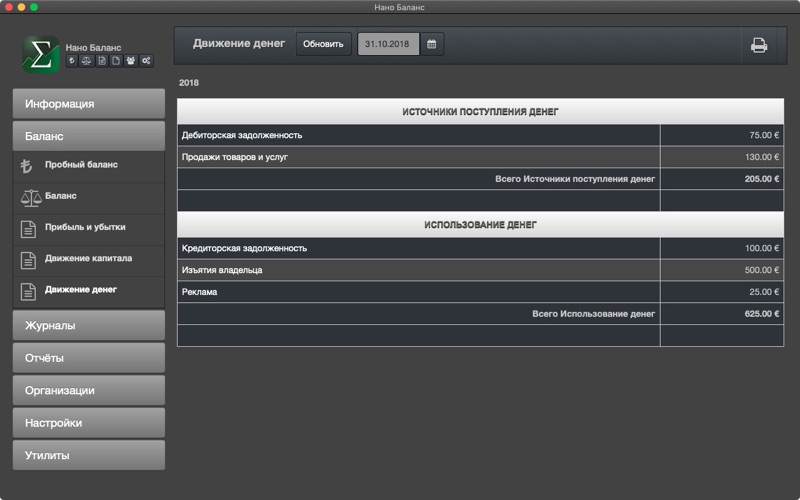Screen dimensions: 800x500
Task: Click the Нано Баланс sigma logo
Action: (x=40, y=54)
